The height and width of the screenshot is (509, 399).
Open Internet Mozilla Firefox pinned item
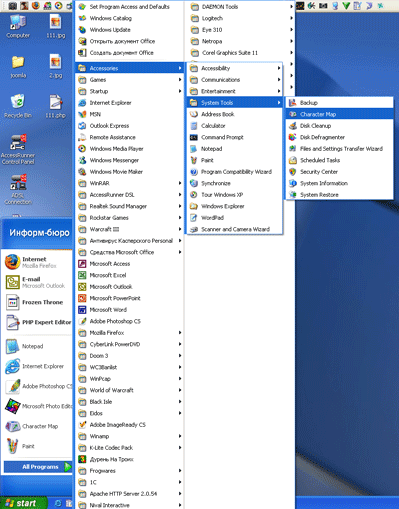pos(37,262)
